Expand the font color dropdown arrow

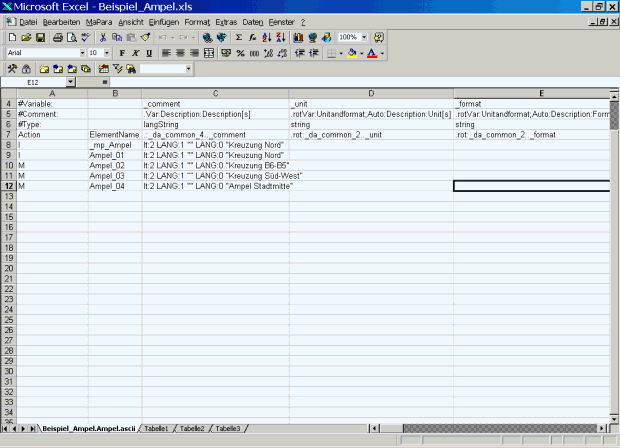[x=382, y=53]
